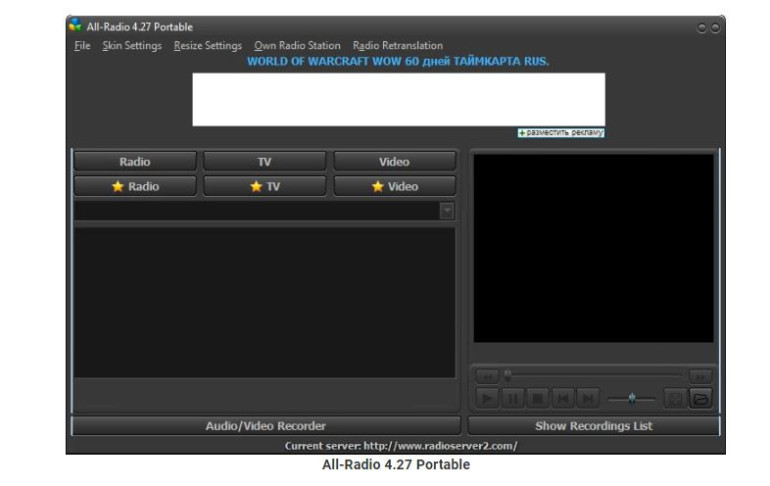Screen dimensions: 770x486
Task: Click the seek bar position marker
Action: [508, 375]
